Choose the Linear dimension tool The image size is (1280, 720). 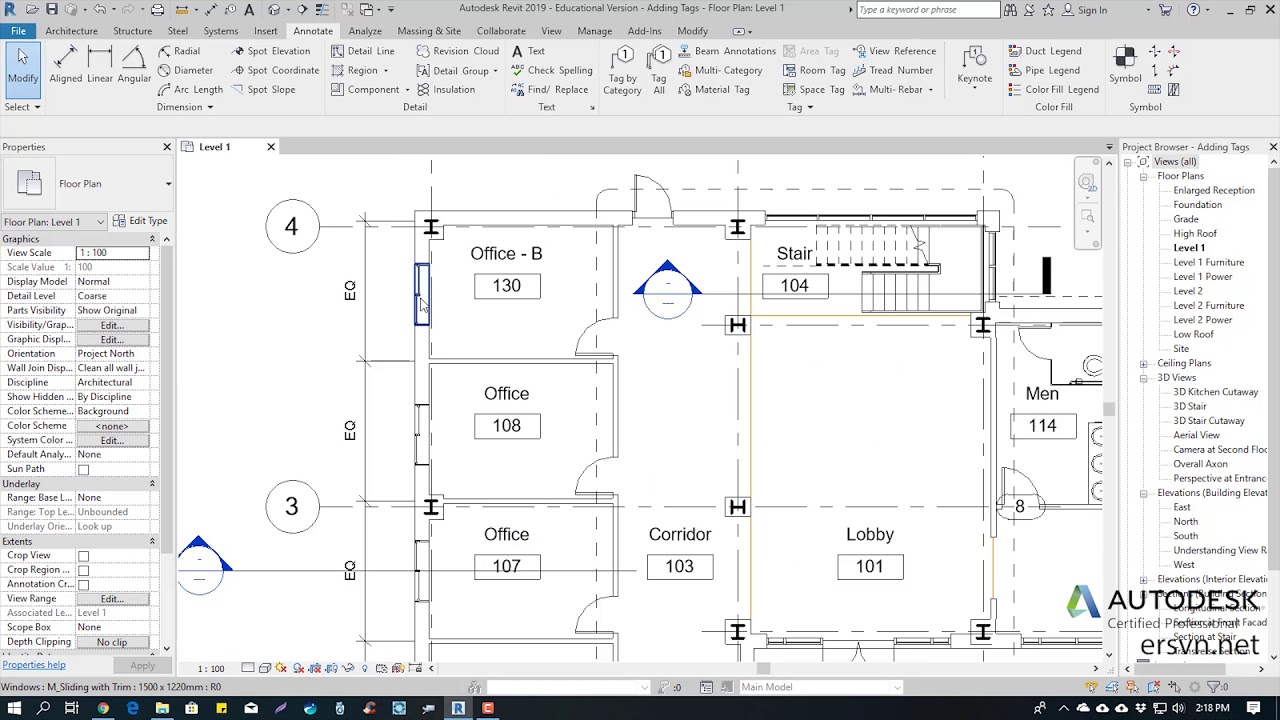pyautogui.click(x=100, y=66)
